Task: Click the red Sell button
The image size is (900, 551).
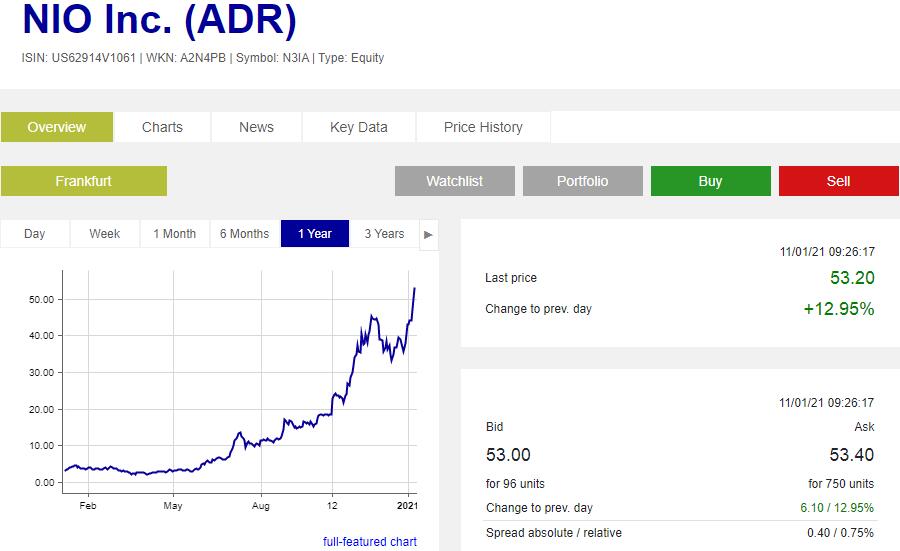Action: tap(838, 181)
